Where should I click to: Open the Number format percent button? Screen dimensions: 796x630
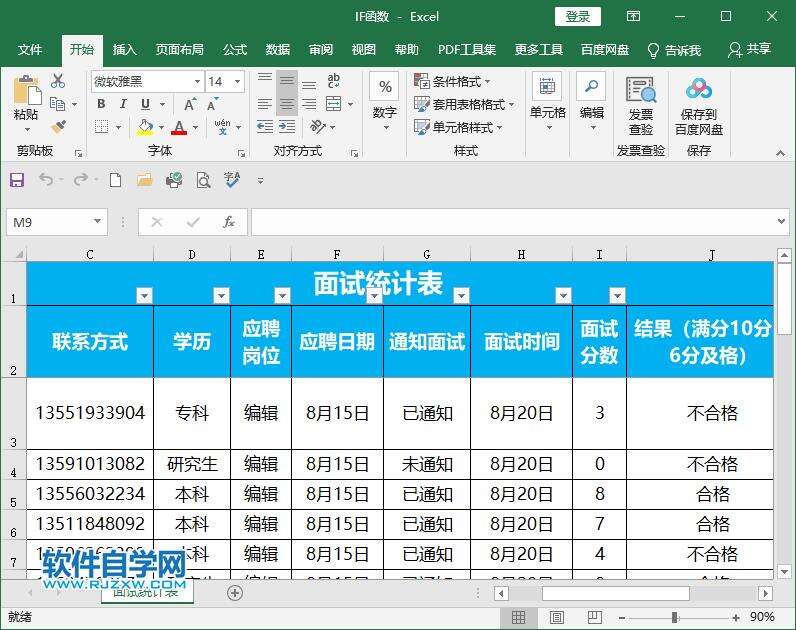click(385, 87)
